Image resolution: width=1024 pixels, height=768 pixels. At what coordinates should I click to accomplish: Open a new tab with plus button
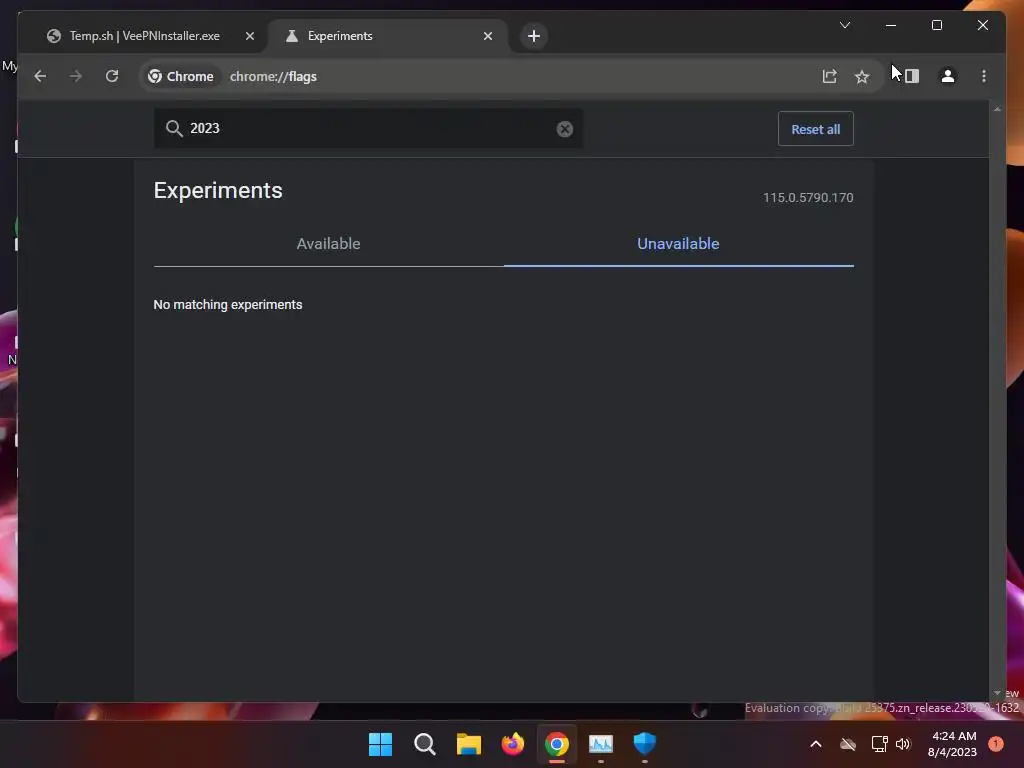click(534, 36)
